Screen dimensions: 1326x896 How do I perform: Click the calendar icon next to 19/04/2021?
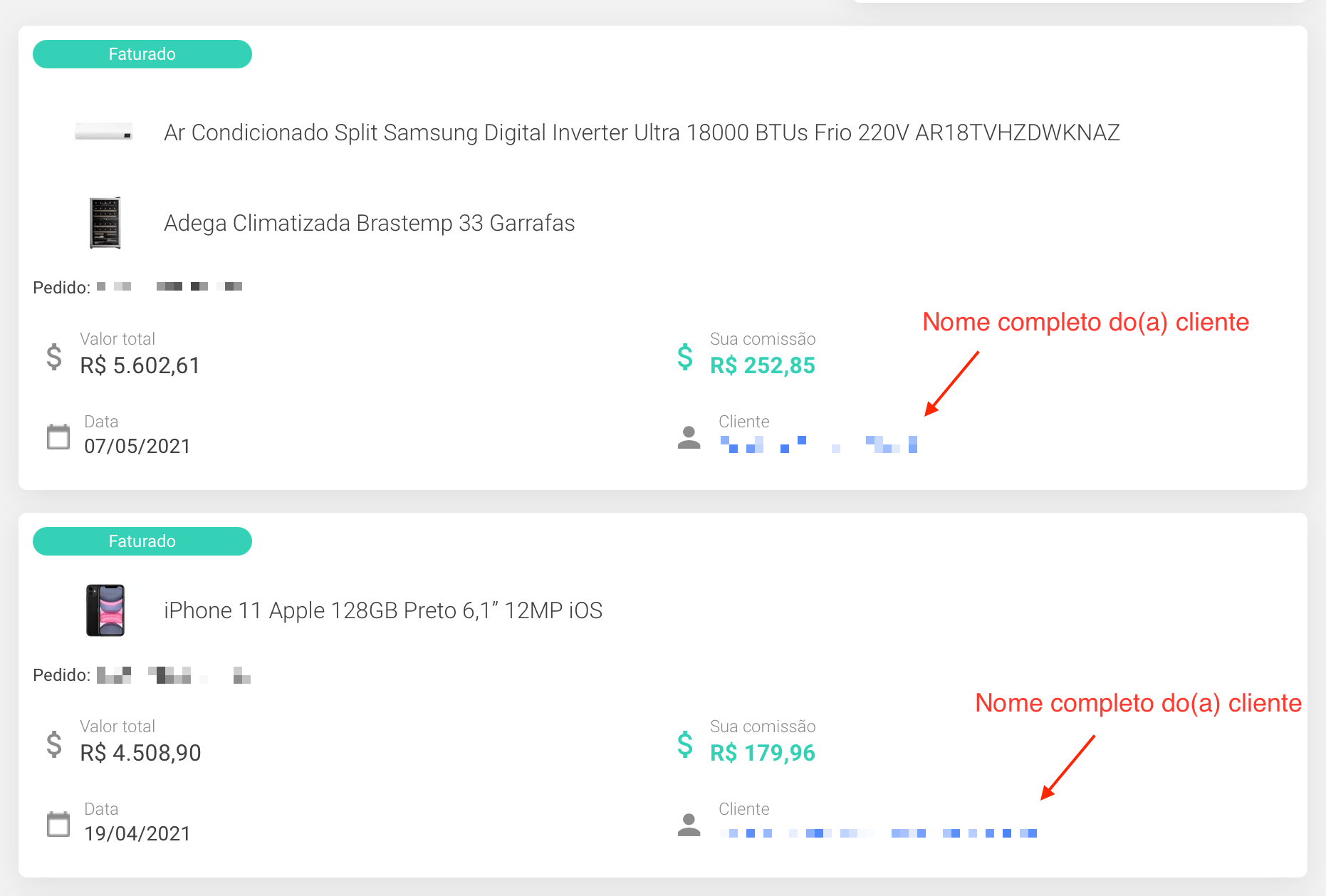click(x=58, y=824)
